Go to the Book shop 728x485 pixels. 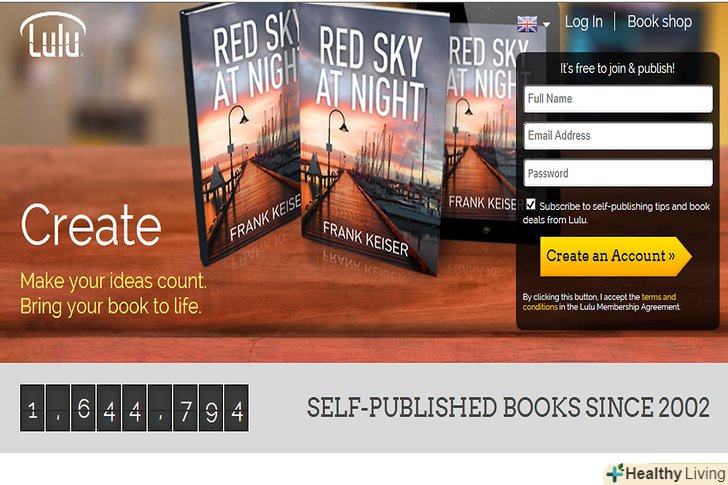point(659,21)
